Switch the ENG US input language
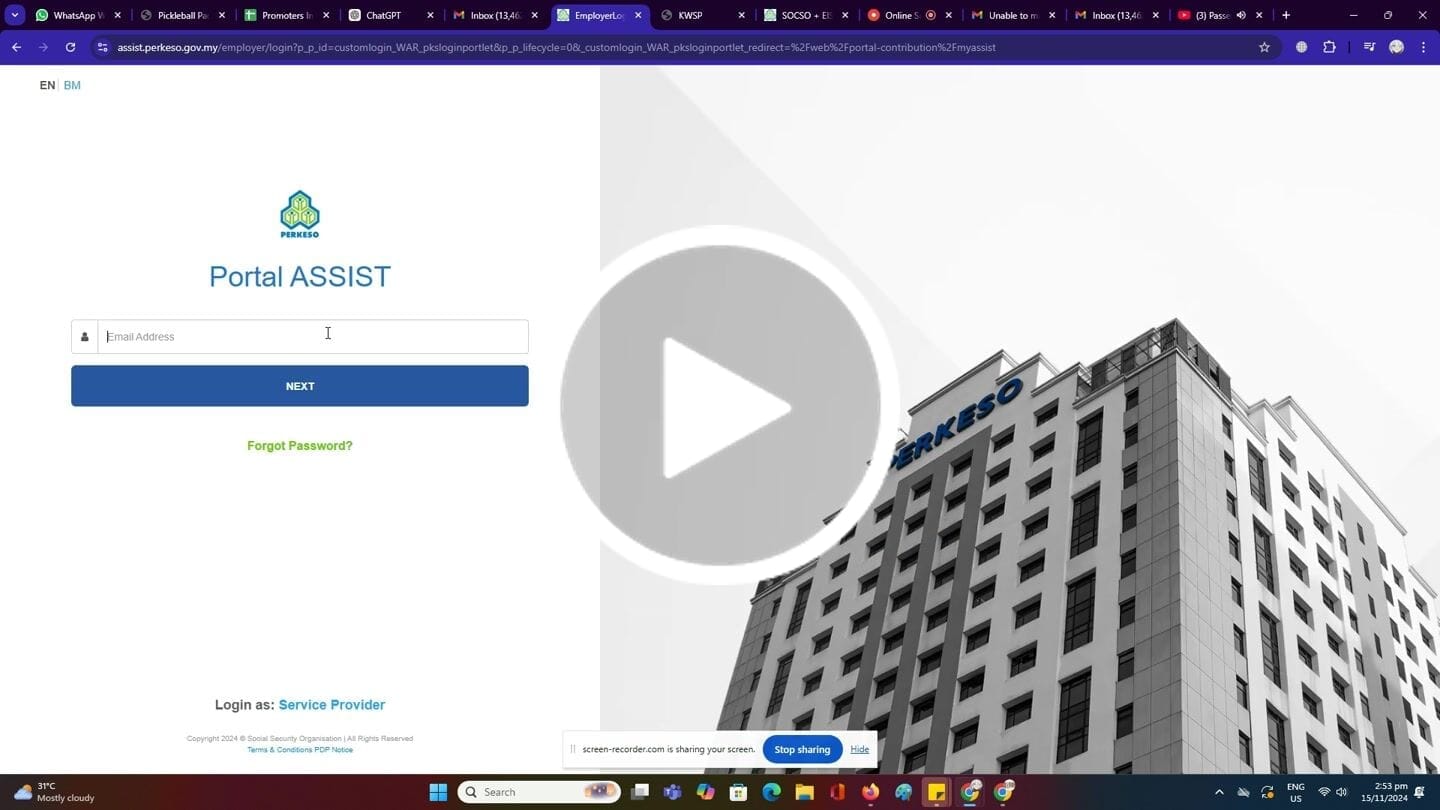Screen dimensions: 1440x810 coord(1296,792)
